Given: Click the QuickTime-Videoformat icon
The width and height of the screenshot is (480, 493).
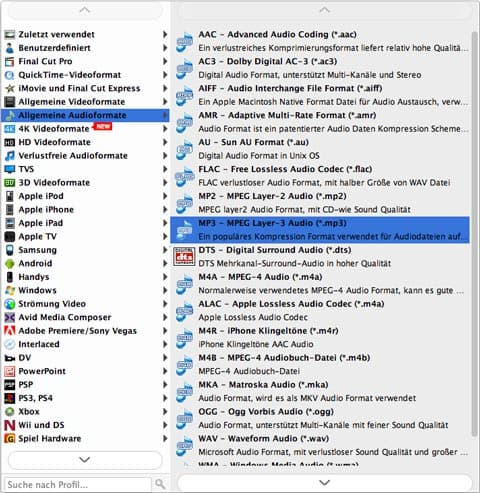Looking at the screenshot, I should [x=10, y=75].
